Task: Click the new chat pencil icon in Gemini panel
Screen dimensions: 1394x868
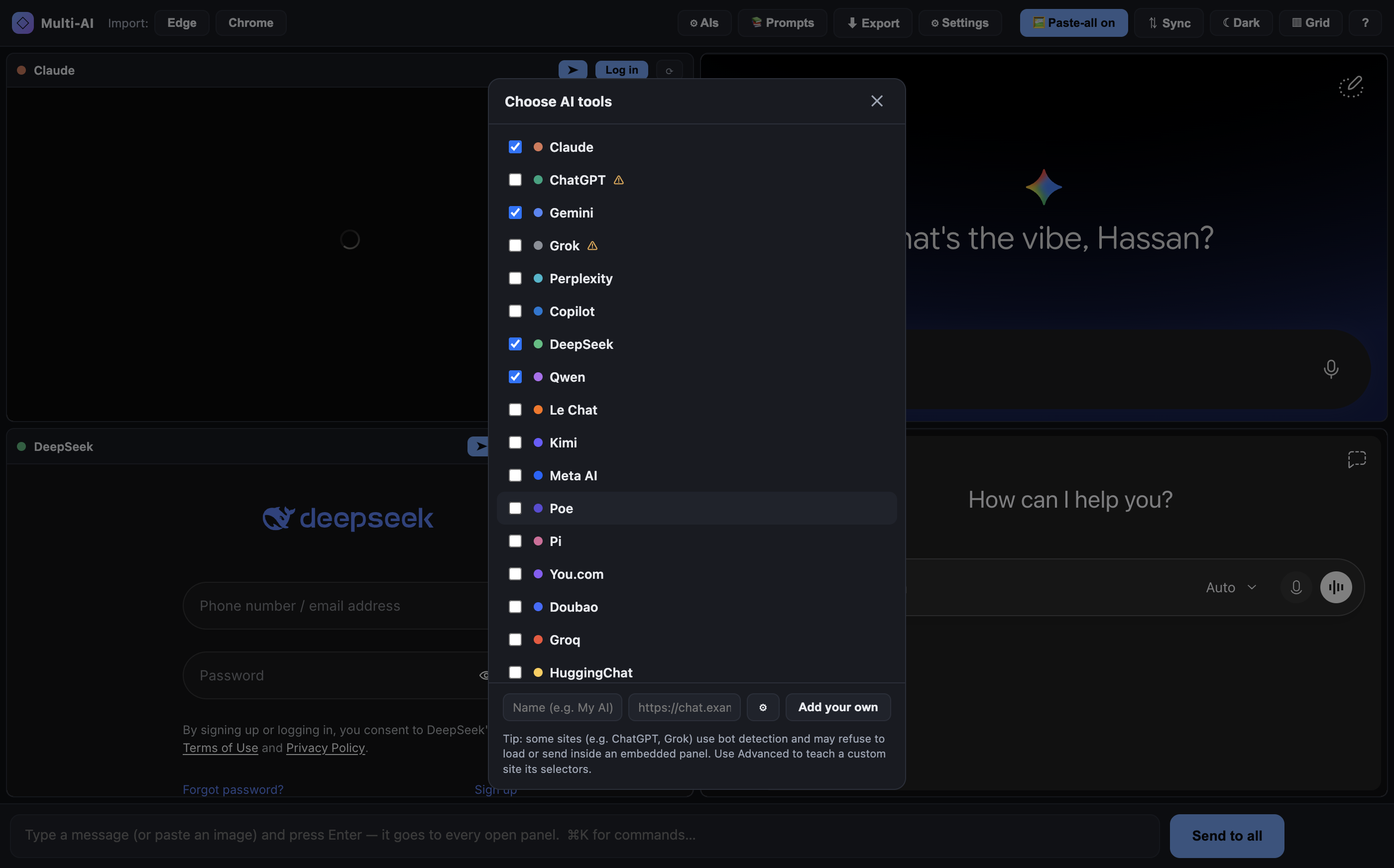Action: tap(1350, 87)
